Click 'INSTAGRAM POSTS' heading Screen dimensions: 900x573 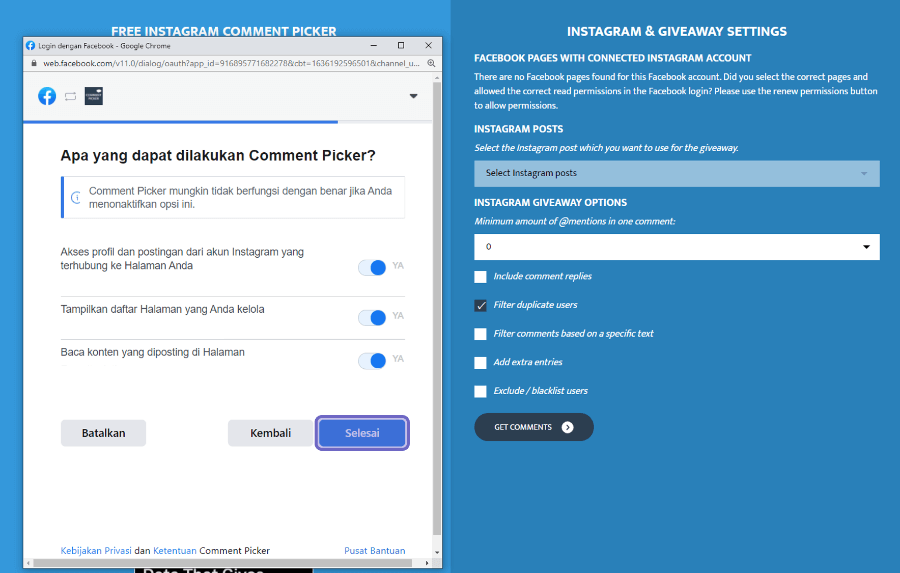pos(518,129)
